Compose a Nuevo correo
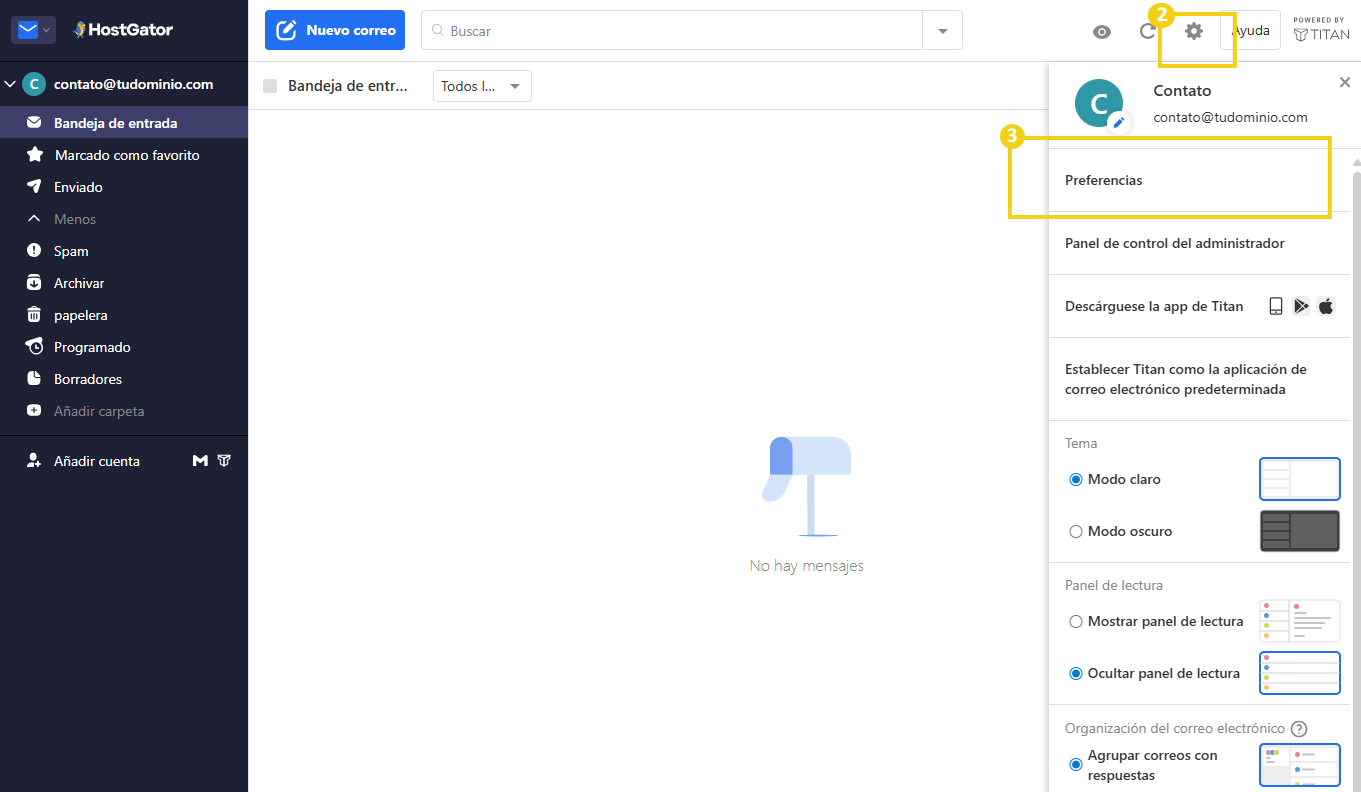This screenshot has width=1361, height=792. 334,30
